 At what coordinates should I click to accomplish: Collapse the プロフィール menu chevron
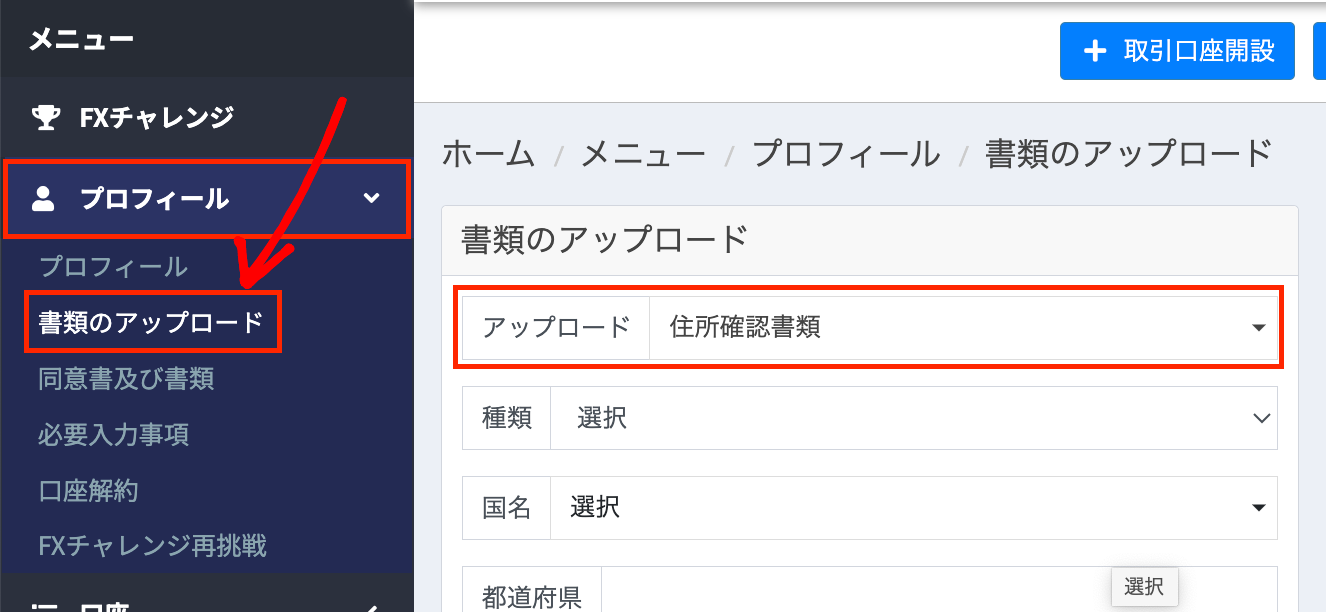tap(371, 198)
